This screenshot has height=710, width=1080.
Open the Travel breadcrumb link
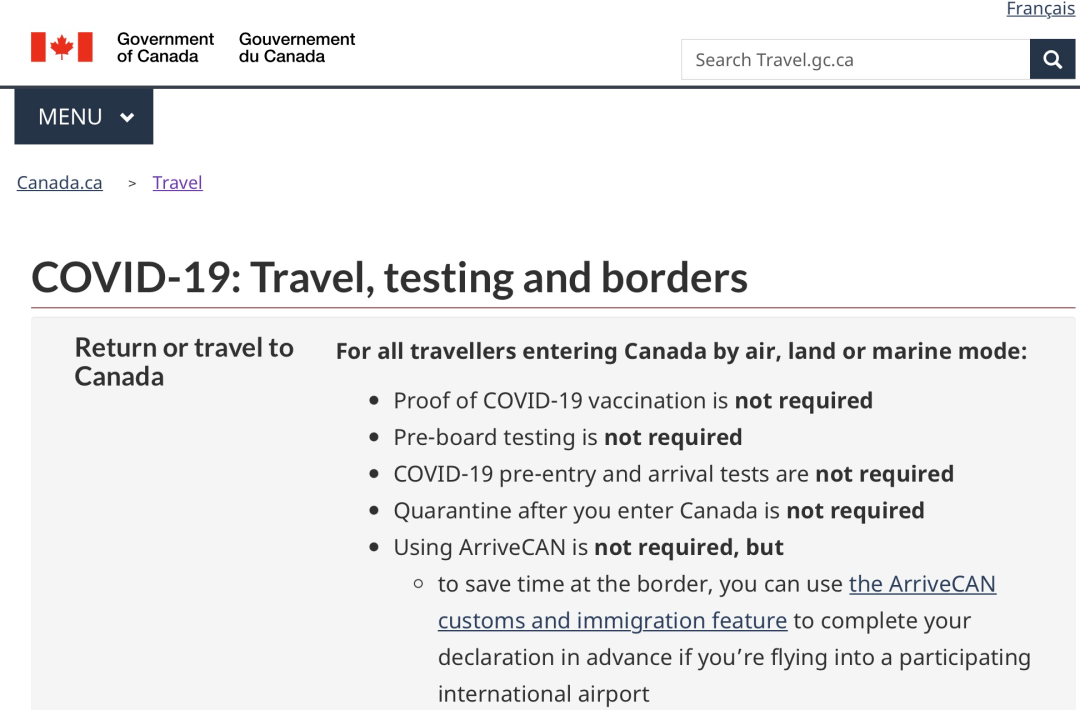pyautogui.click(x=178, y=183)
